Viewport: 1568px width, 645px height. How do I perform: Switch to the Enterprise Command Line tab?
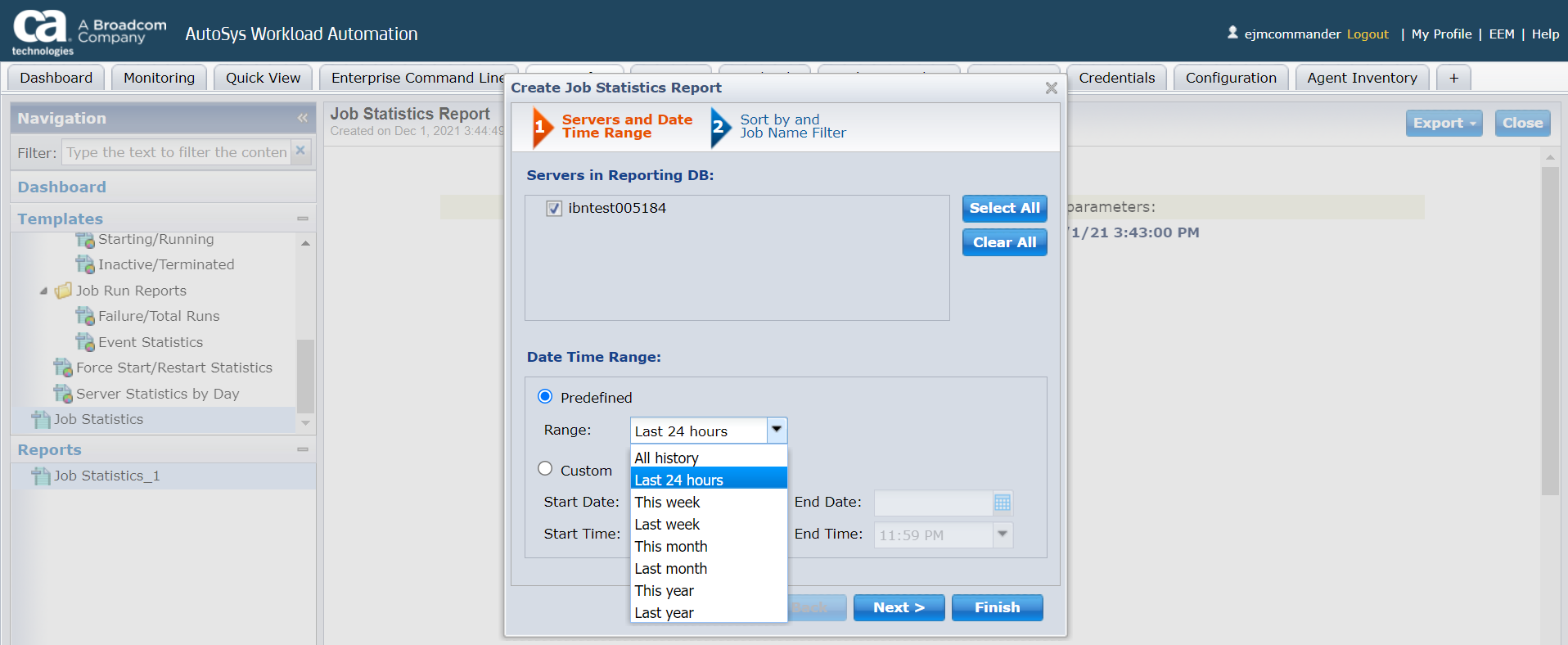(x=418, y=78)
